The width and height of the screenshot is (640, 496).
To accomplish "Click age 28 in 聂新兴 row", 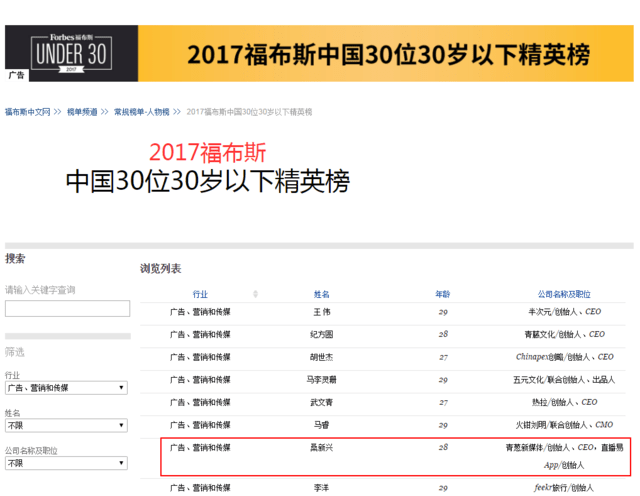I will click(443, 447).
